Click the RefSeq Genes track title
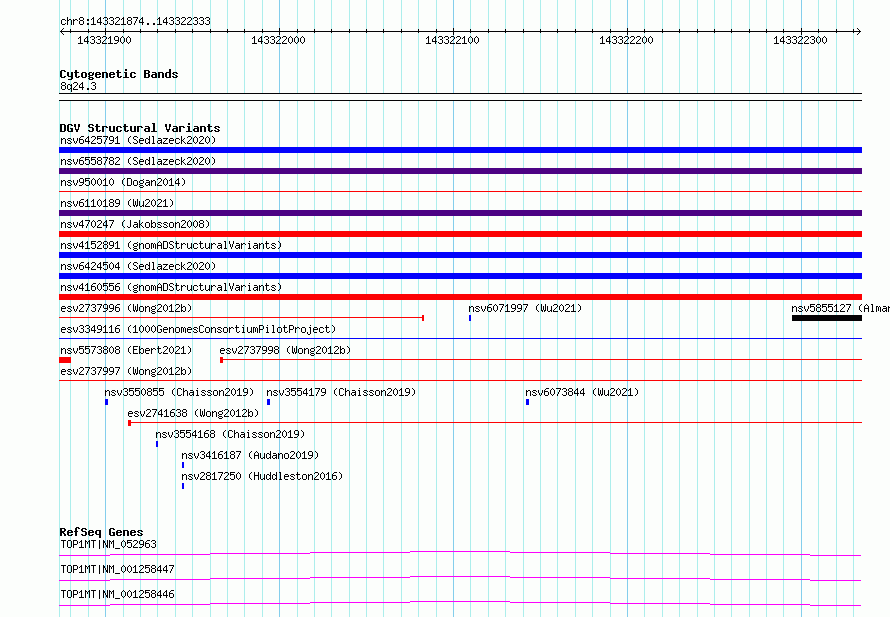Screen dimensions: 890x617 101,532
